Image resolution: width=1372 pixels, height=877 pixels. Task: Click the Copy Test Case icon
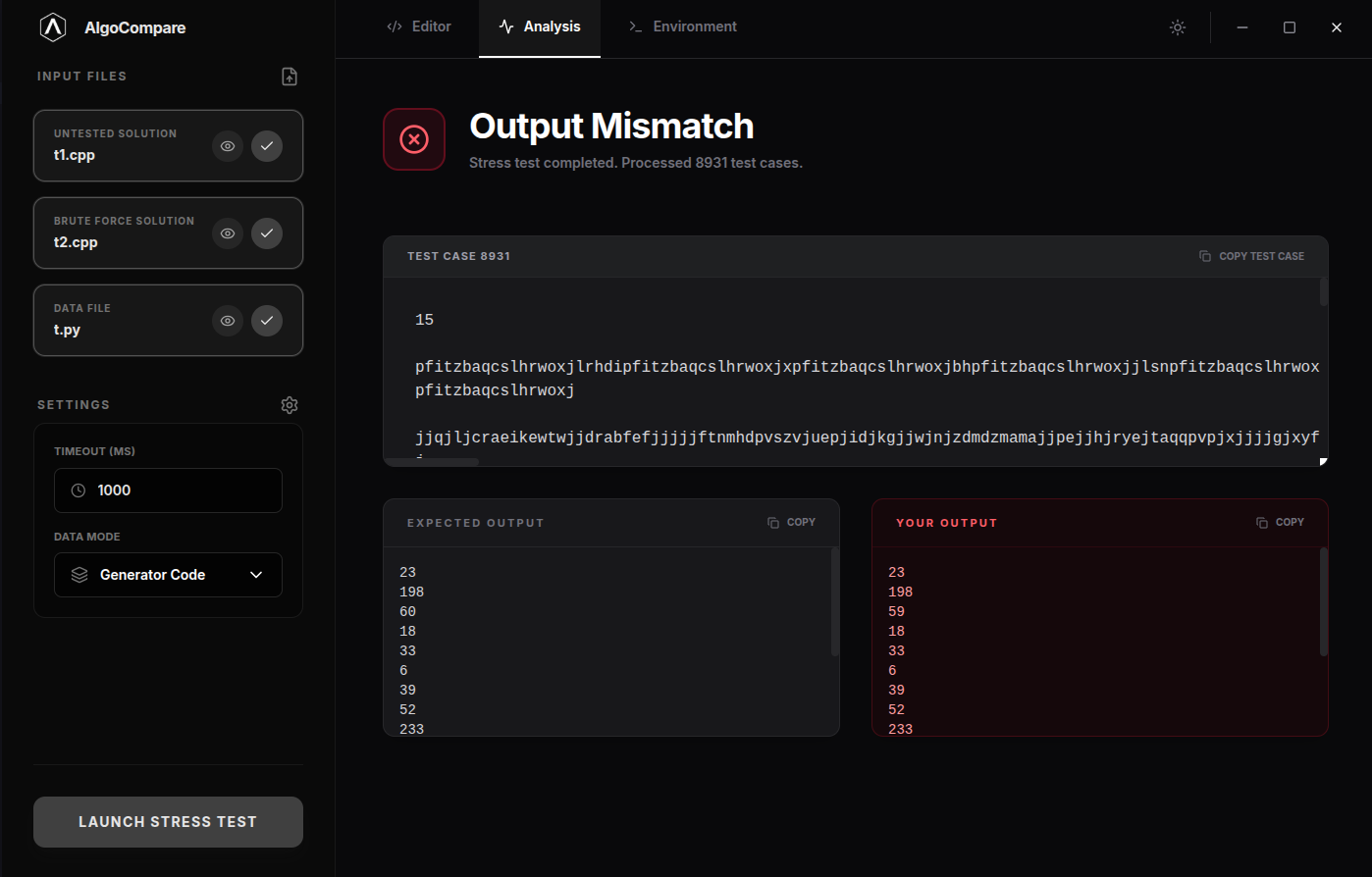(1205, 256)
